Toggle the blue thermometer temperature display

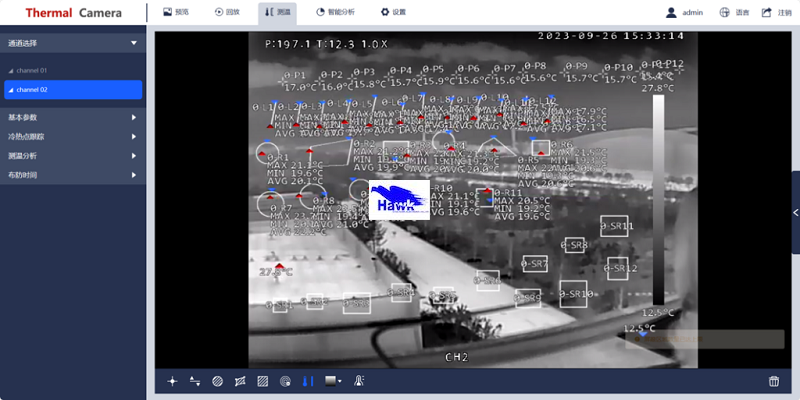click(308, 381)
